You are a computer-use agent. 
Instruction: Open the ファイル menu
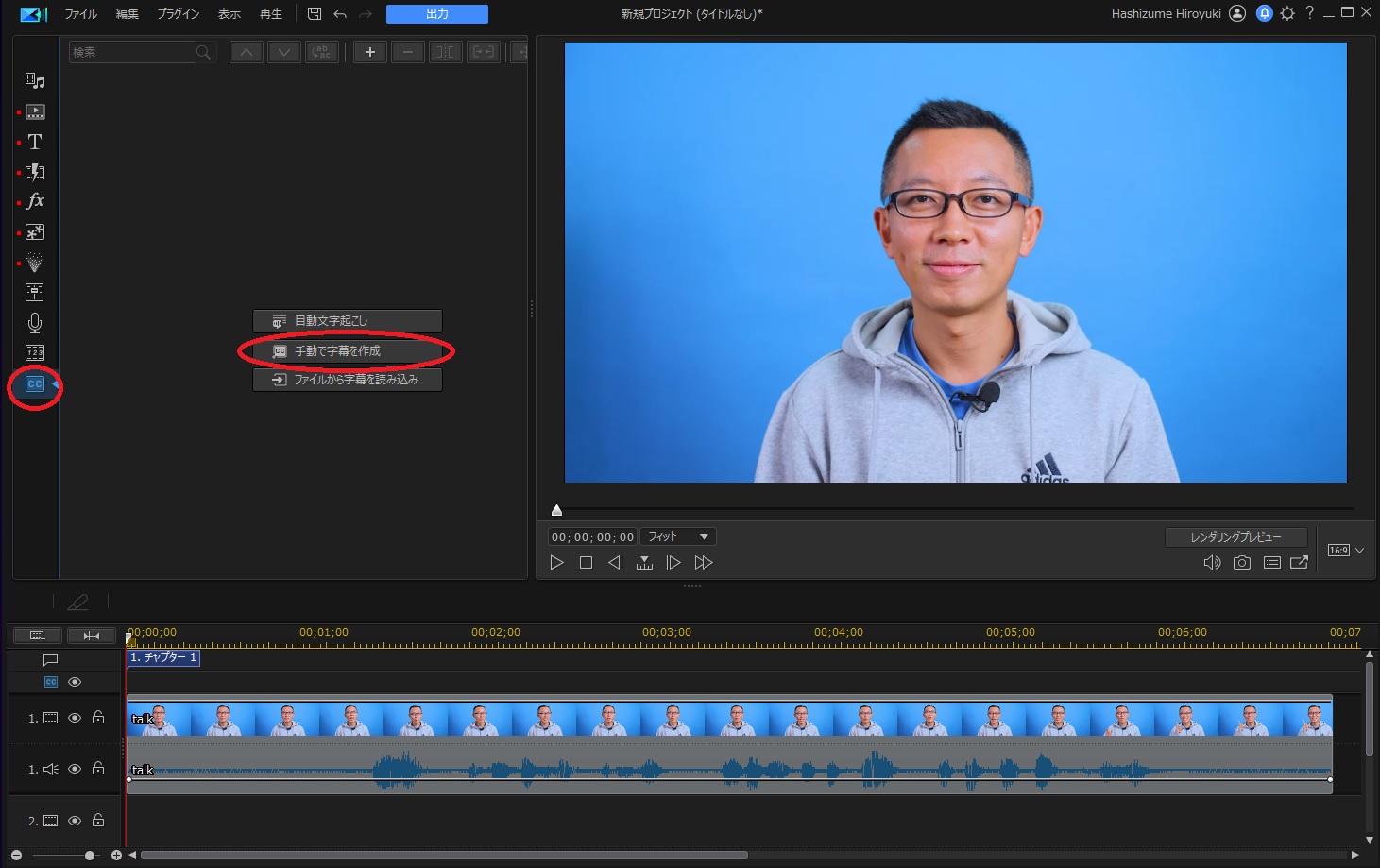click(81, 14)
